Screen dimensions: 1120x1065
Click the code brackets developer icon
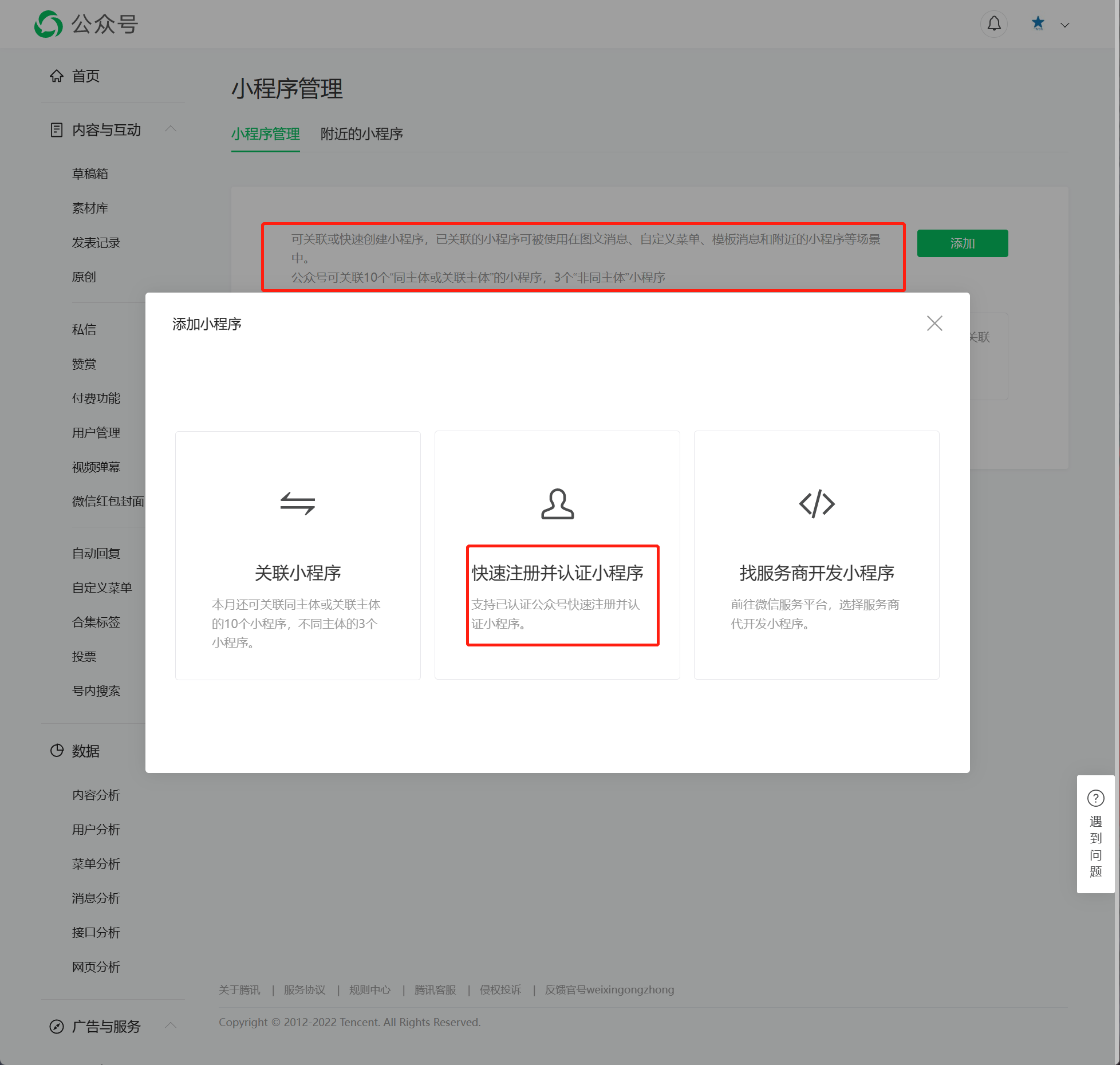click(x=817, y=504)
